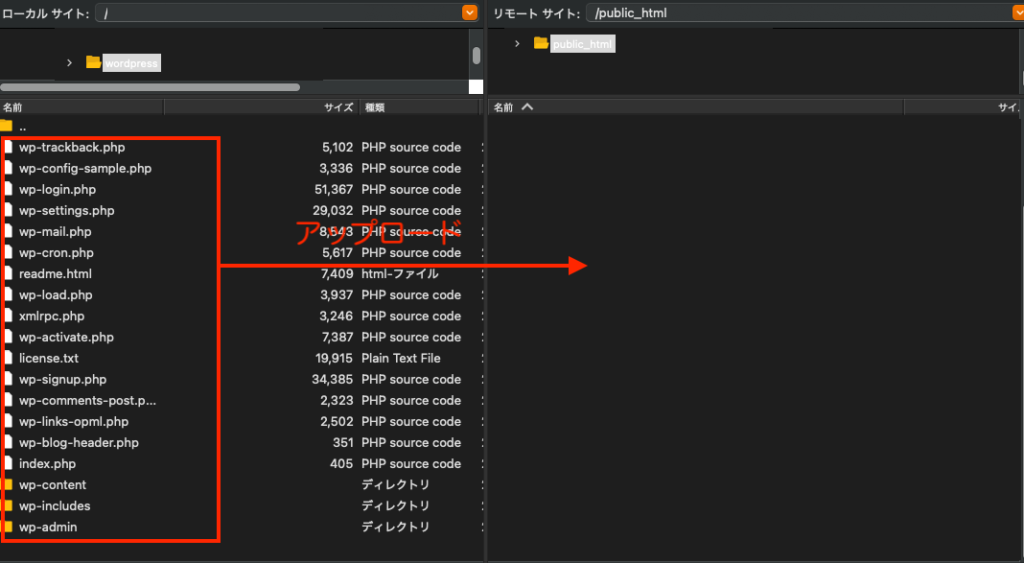Click the wp-content folder icon

8,485
